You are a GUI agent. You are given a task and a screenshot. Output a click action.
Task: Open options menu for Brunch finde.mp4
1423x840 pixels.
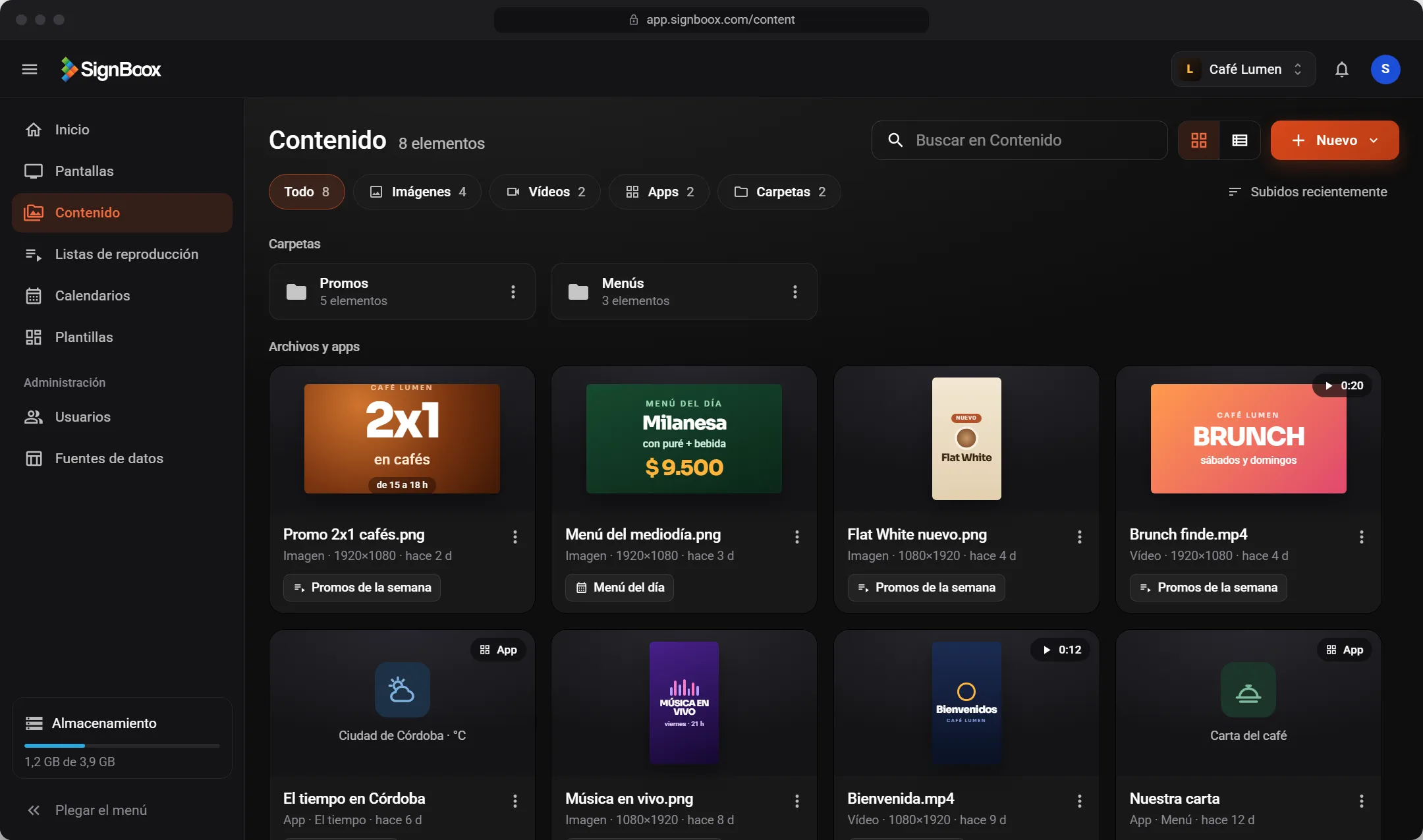pyautogui.click(x=1362, y=537)
